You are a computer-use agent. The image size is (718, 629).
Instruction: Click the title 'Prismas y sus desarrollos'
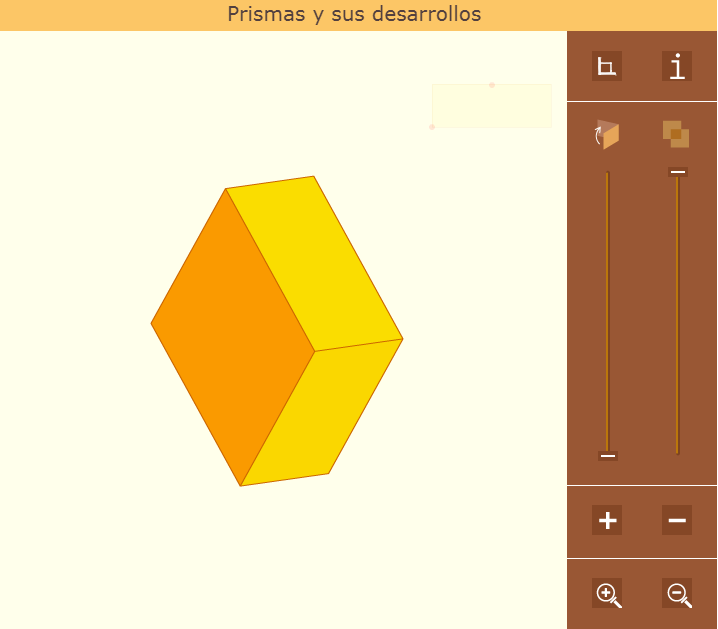pos(354,15)
